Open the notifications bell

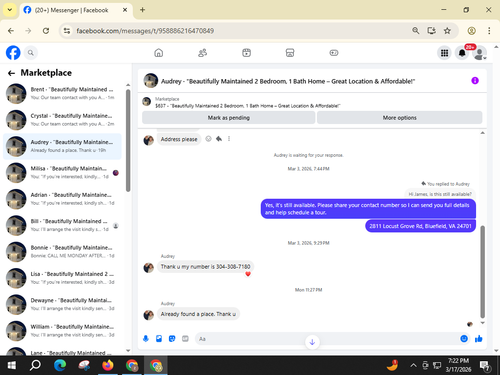(462, 53)
